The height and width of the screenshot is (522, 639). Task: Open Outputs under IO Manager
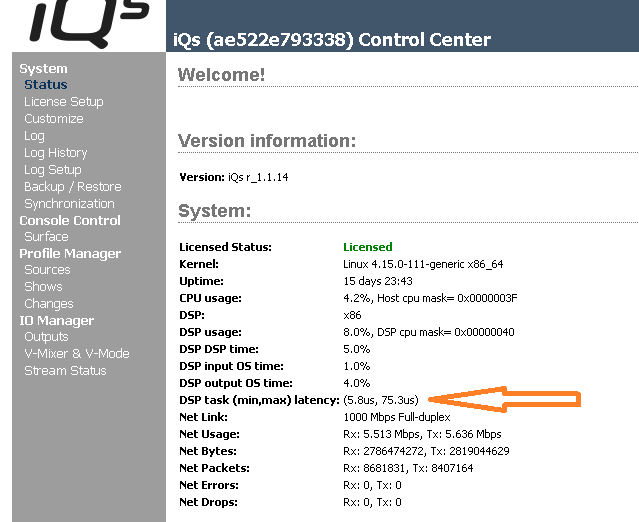click(46, 337)
